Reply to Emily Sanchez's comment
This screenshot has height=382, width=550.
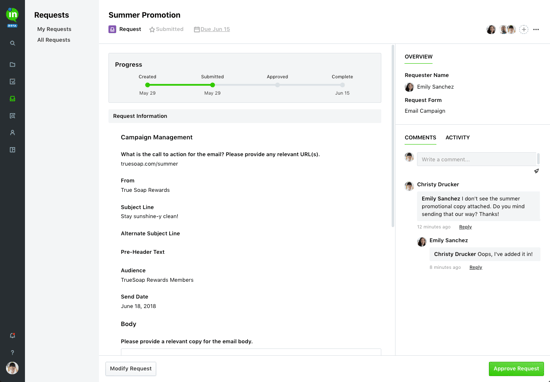pyautogui.click(x=476, y=267)
